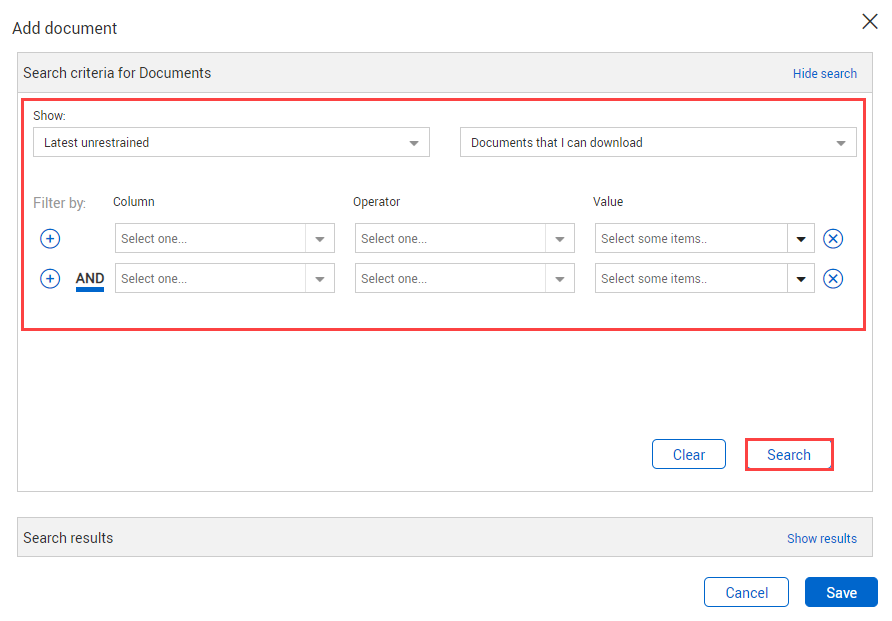892x621 pixels.
Task: Open the first row Column dropdown
Action: pyautogui.click(x=224, y=239)
